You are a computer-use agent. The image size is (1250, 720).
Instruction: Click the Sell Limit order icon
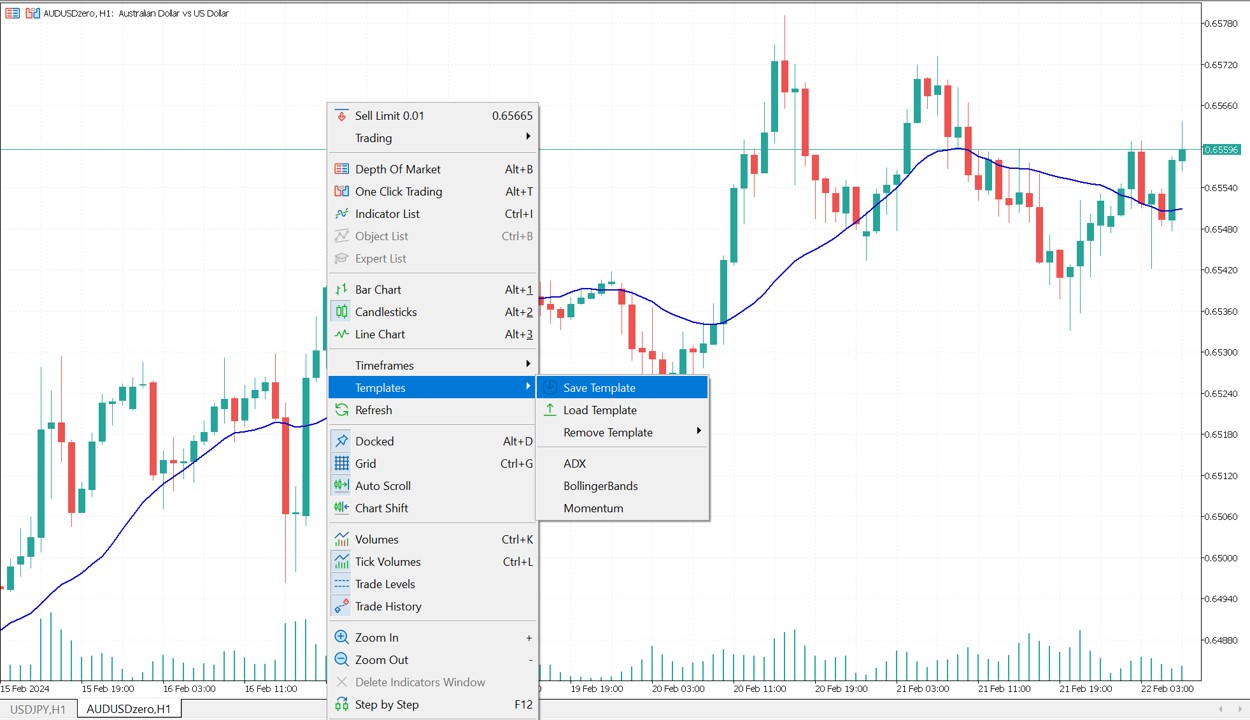pos(342,116)
